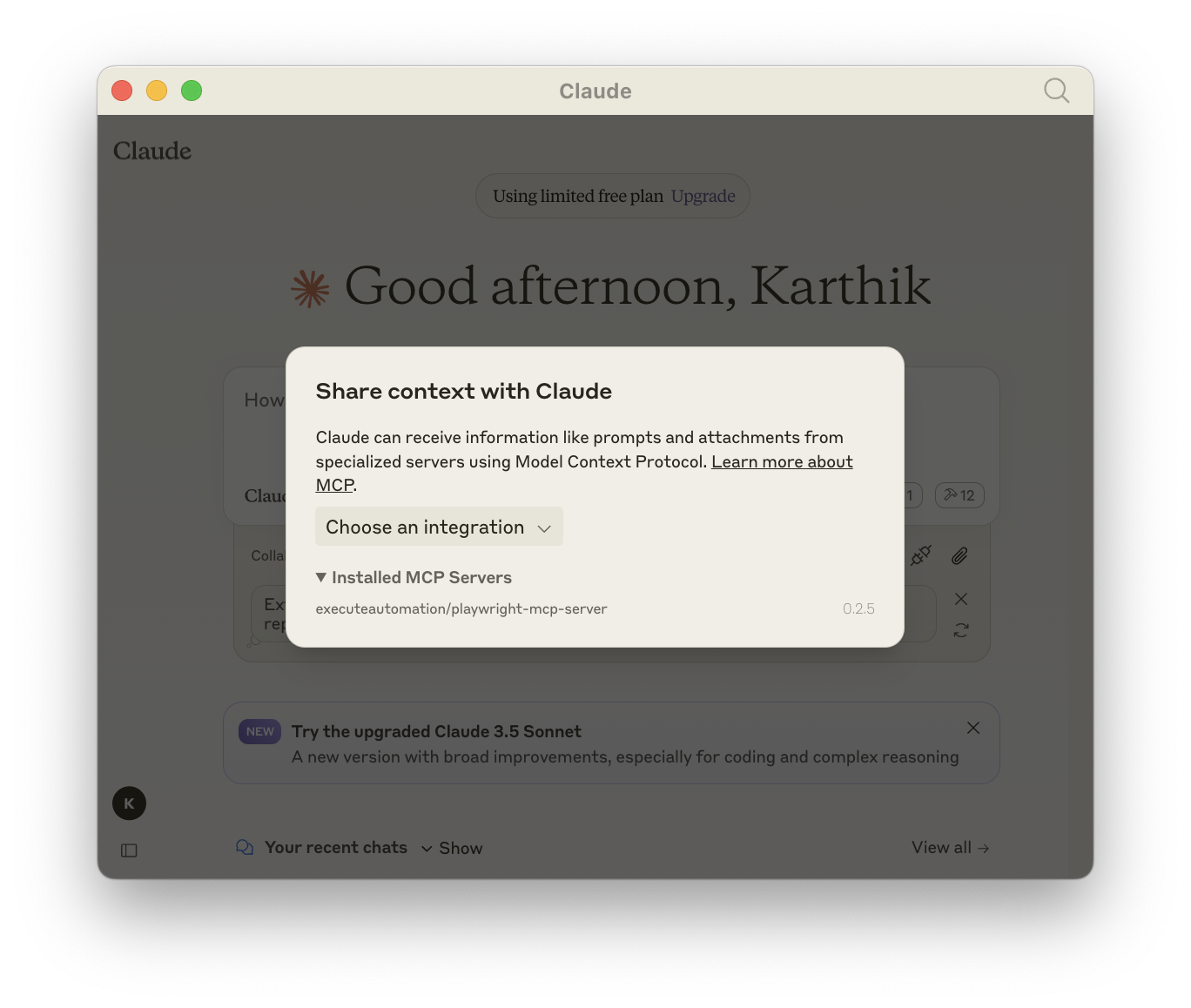Click View all recent chats

[950, 848]
